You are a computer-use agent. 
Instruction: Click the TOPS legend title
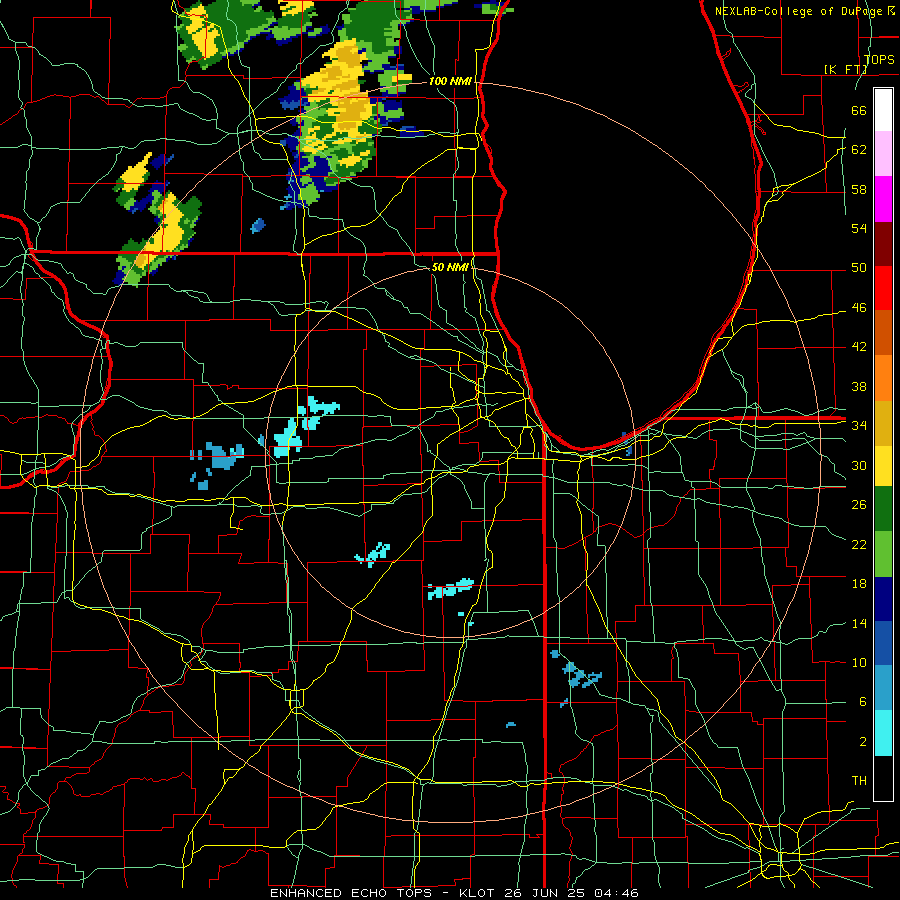[x=879, y=59]
